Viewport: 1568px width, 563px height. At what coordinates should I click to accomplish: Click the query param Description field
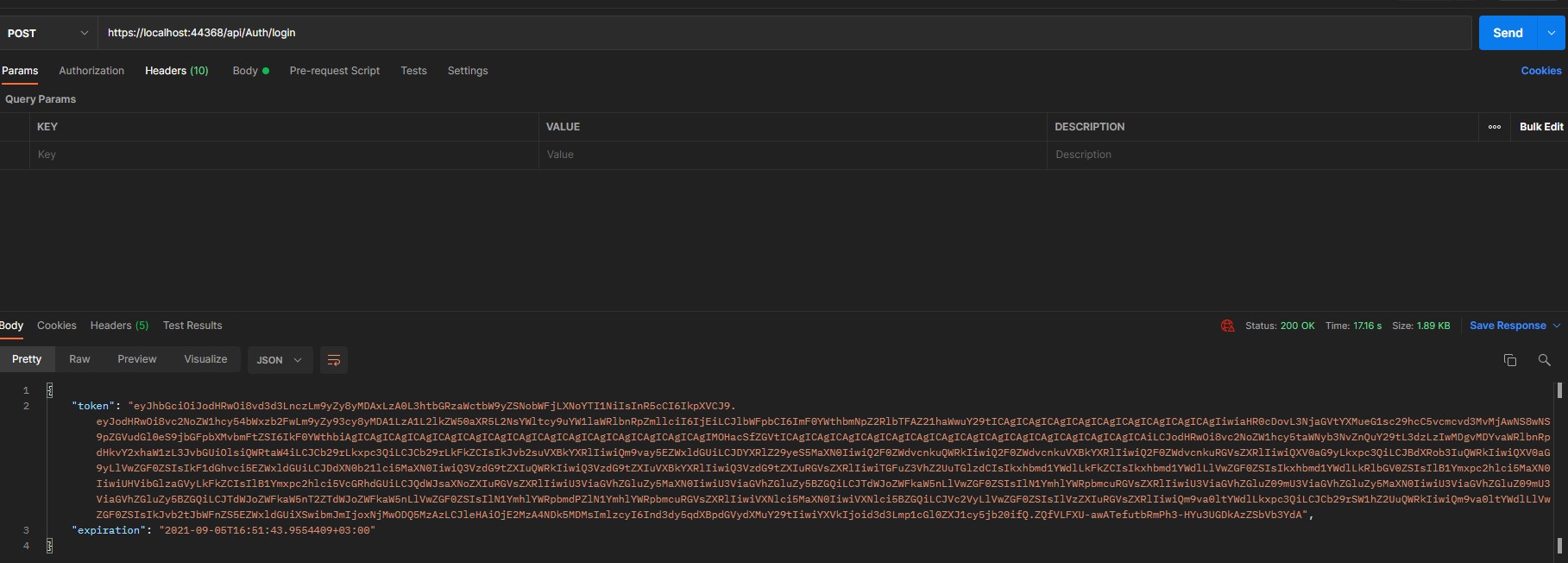(x=1307, y=155)
